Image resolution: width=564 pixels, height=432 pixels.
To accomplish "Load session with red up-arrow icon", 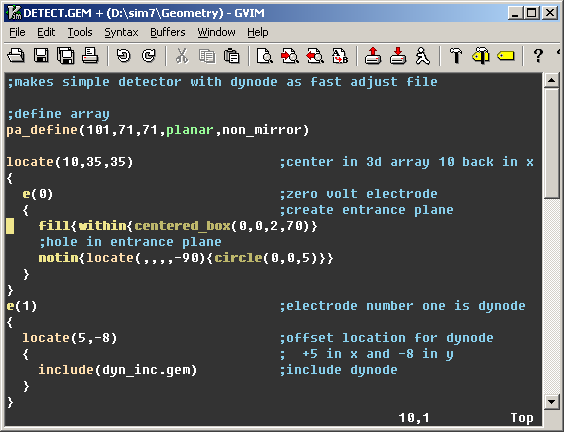I will pos(373,56).
